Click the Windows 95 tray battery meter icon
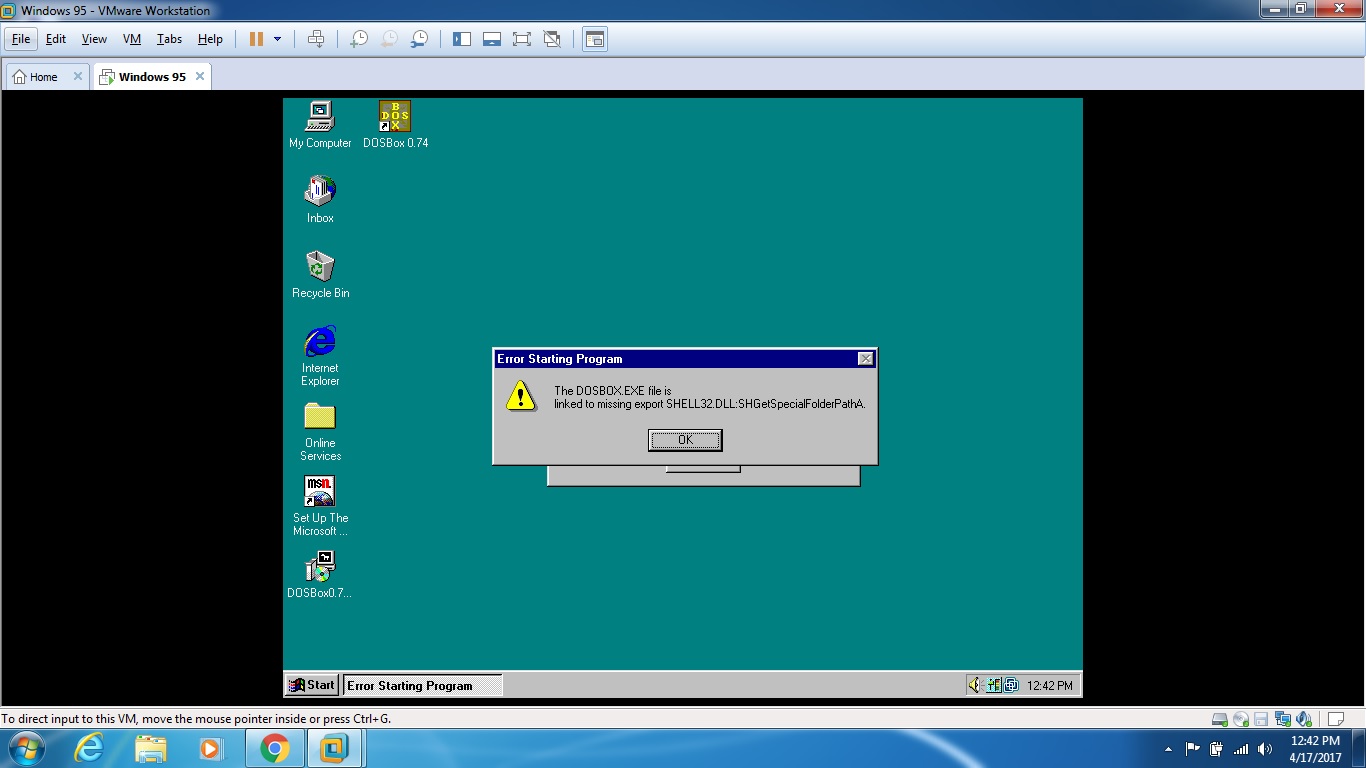This screenshot has width=1366, height=768. (993, 685)
